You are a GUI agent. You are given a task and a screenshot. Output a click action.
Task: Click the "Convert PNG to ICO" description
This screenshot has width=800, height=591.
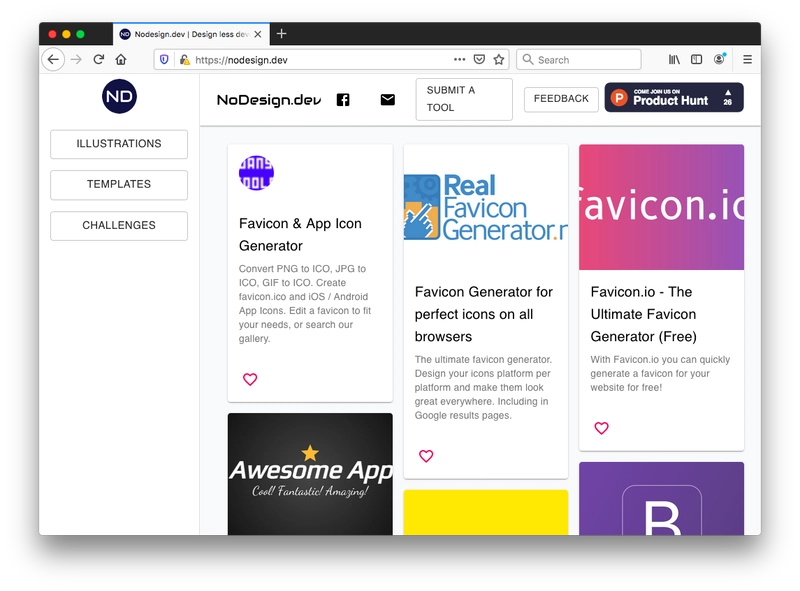point(305,304)
